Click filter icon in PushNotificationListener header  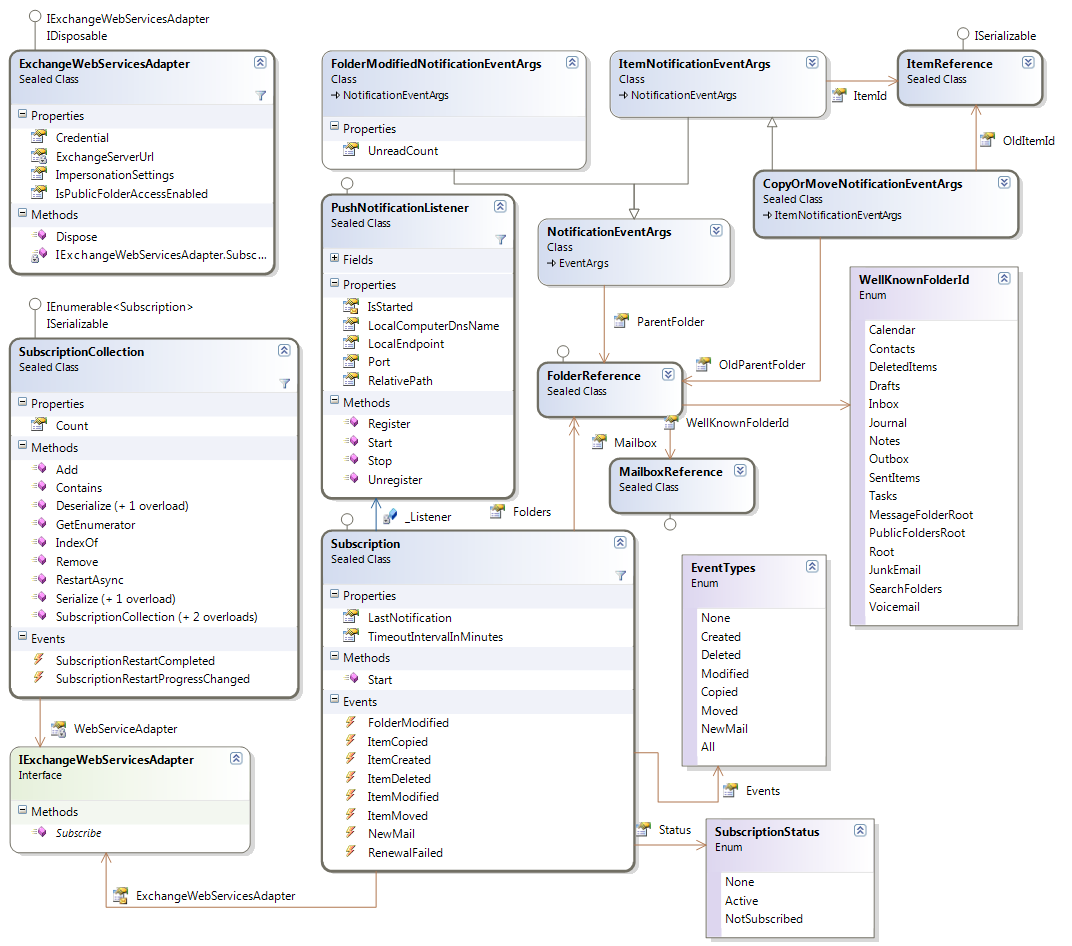pyautogui.click(x=501, y=240)
